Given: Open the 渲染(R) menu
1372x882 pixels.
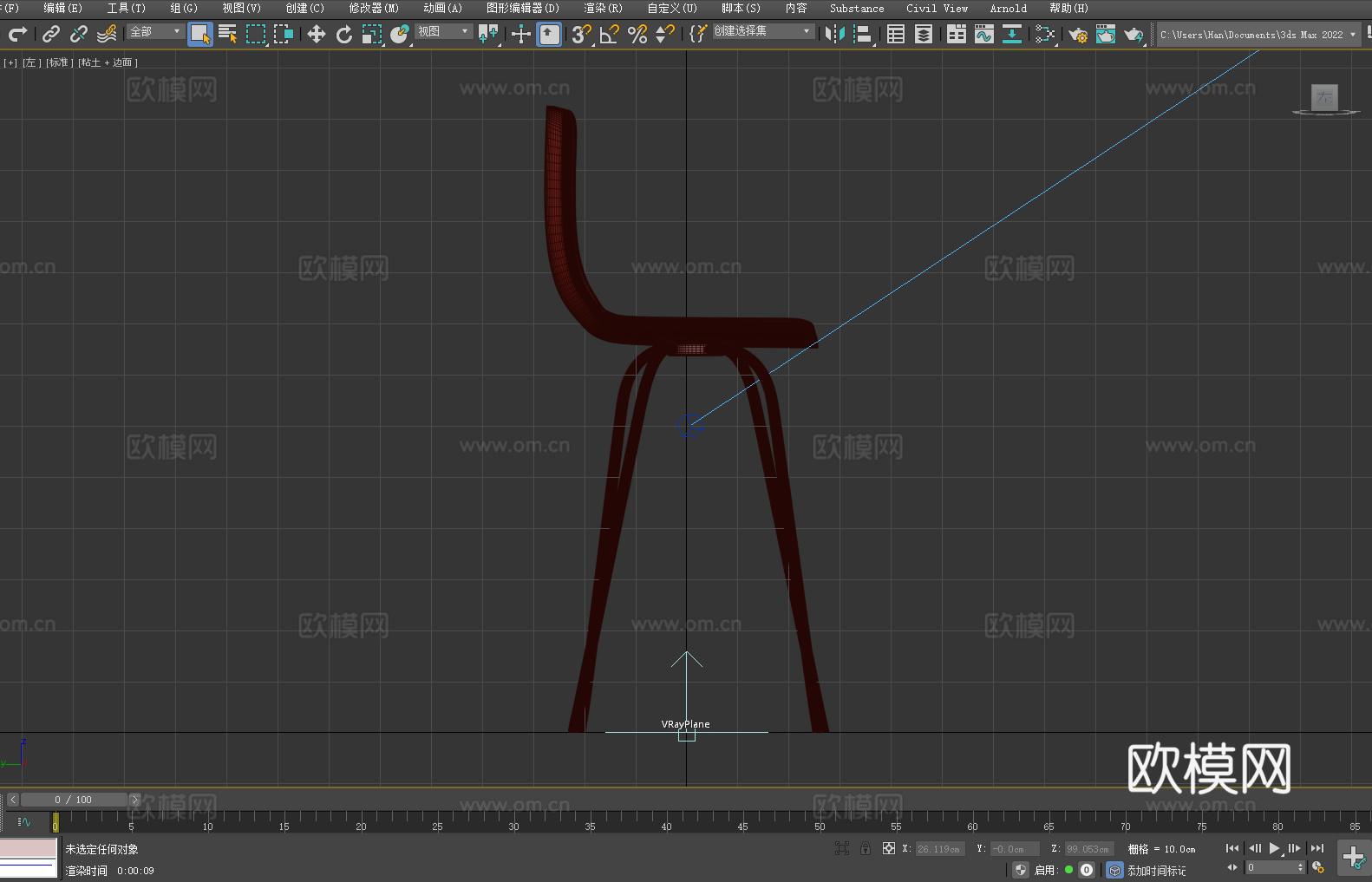Looking at the screenshot, I should (x=603, y=8).
